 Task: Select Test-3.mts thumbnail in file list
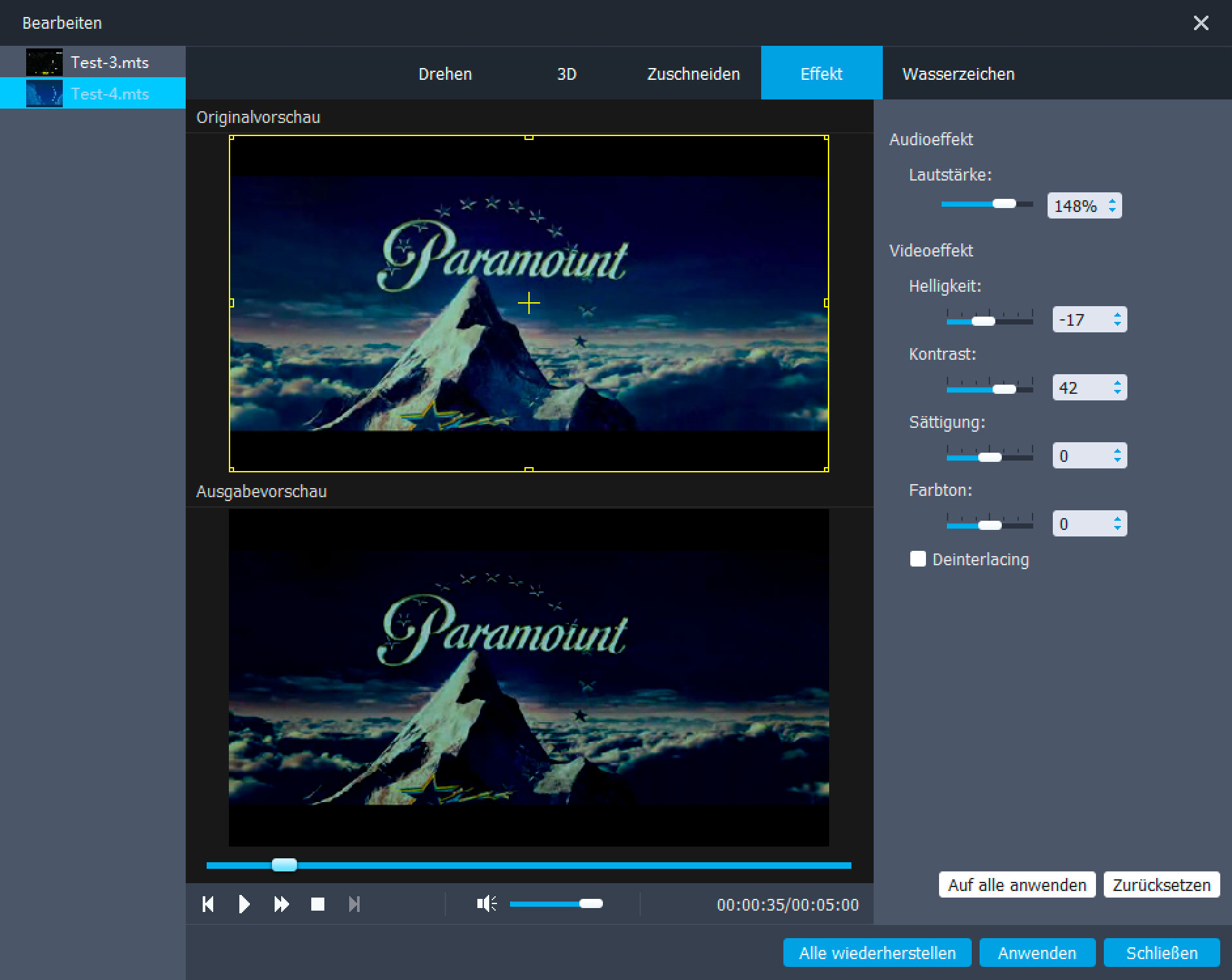44,62
